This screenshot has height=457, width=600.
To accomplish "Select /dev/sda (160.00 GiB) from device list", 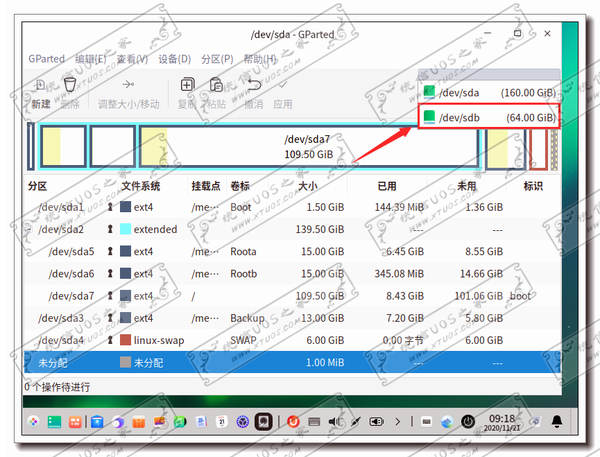I will coord(489,92).
